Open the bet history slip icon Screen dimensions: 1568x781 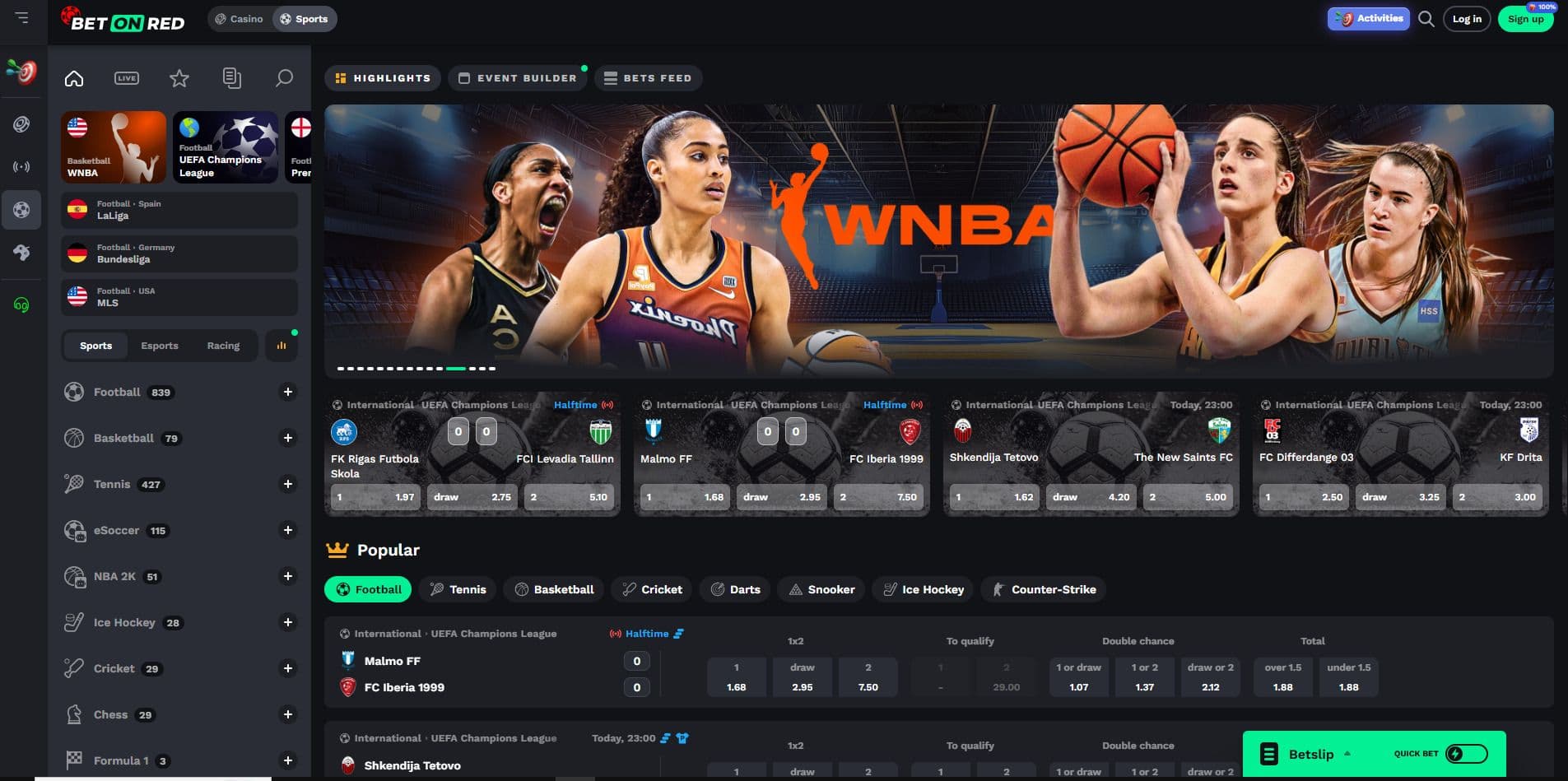pos(232,78)
